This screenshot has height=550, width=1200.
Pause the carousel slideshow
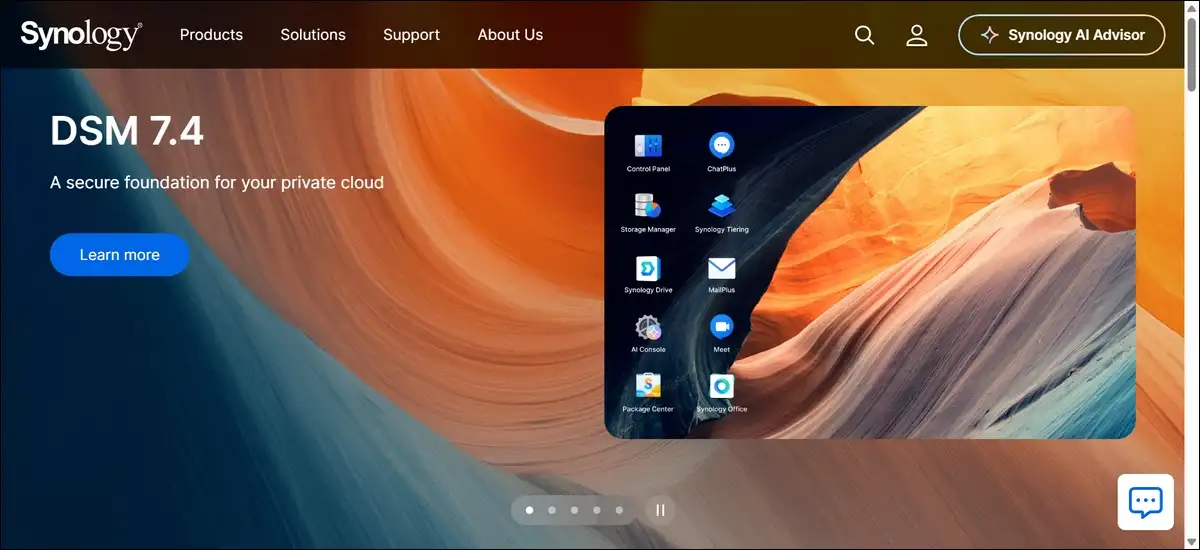tap(660, 510)
